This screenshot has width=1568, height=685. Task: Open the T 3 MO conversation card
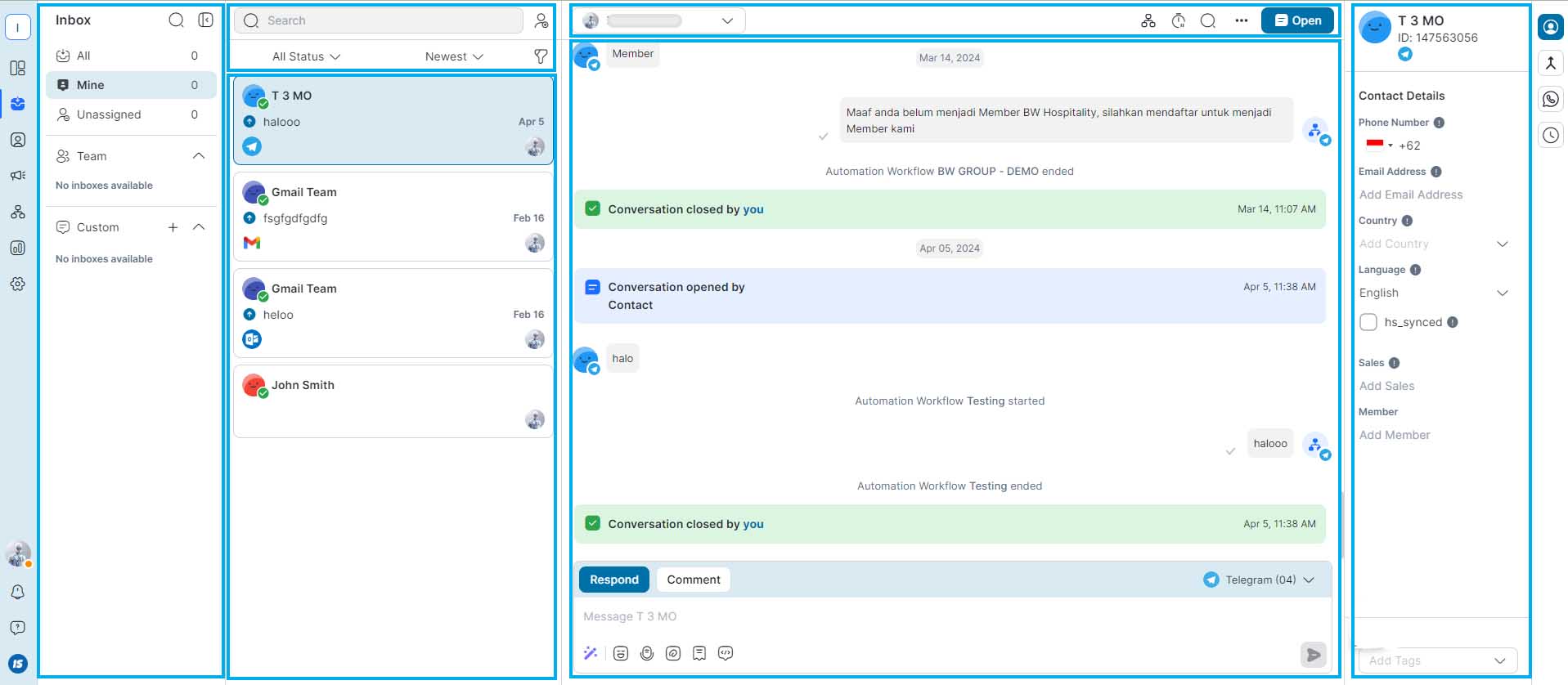coord(393,120)
